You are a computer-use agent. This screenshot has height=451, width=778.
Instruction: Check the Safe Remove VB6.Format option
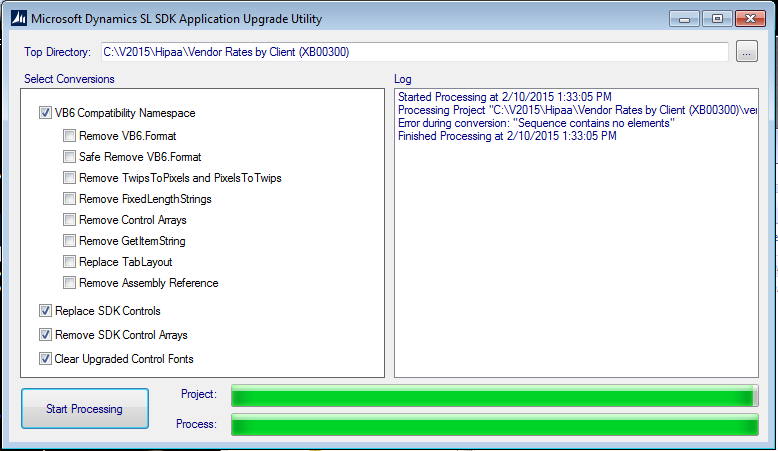(x=69, y=157)
